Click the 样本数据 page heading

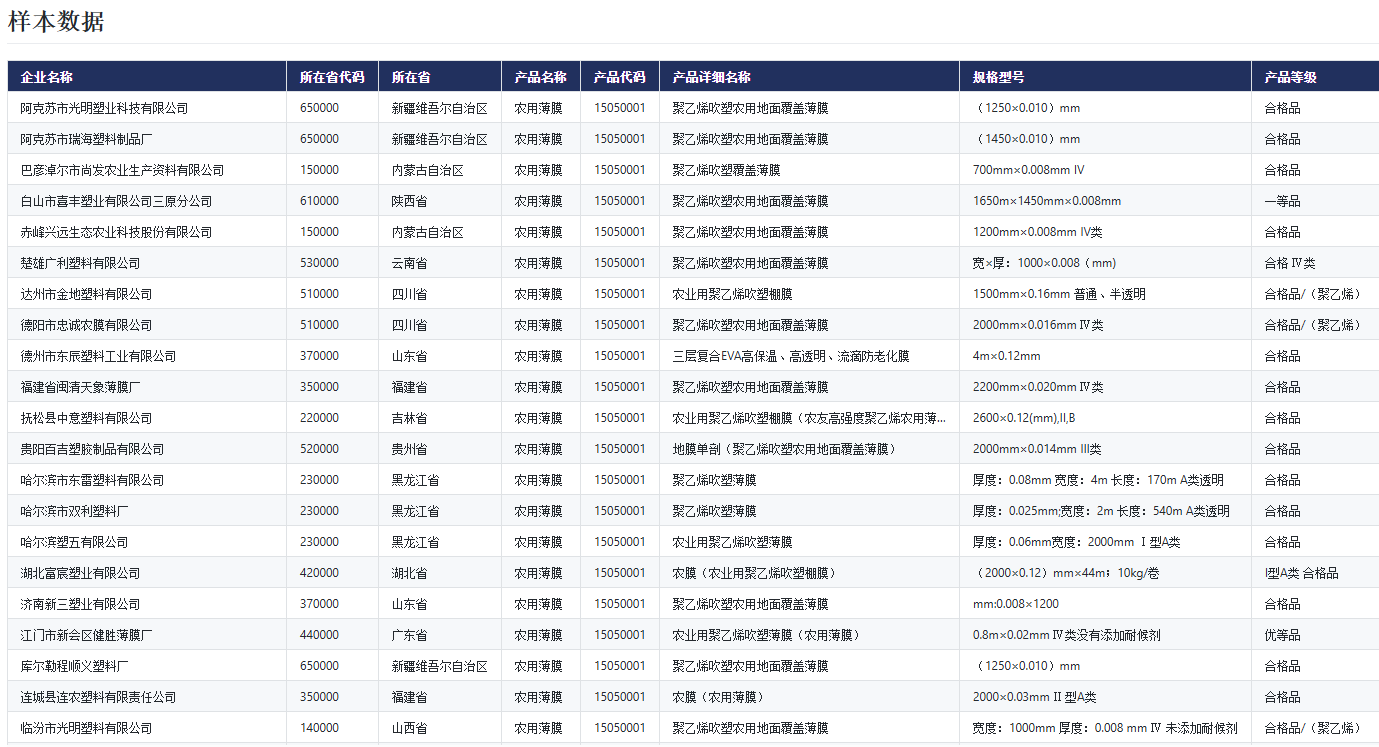56,21
